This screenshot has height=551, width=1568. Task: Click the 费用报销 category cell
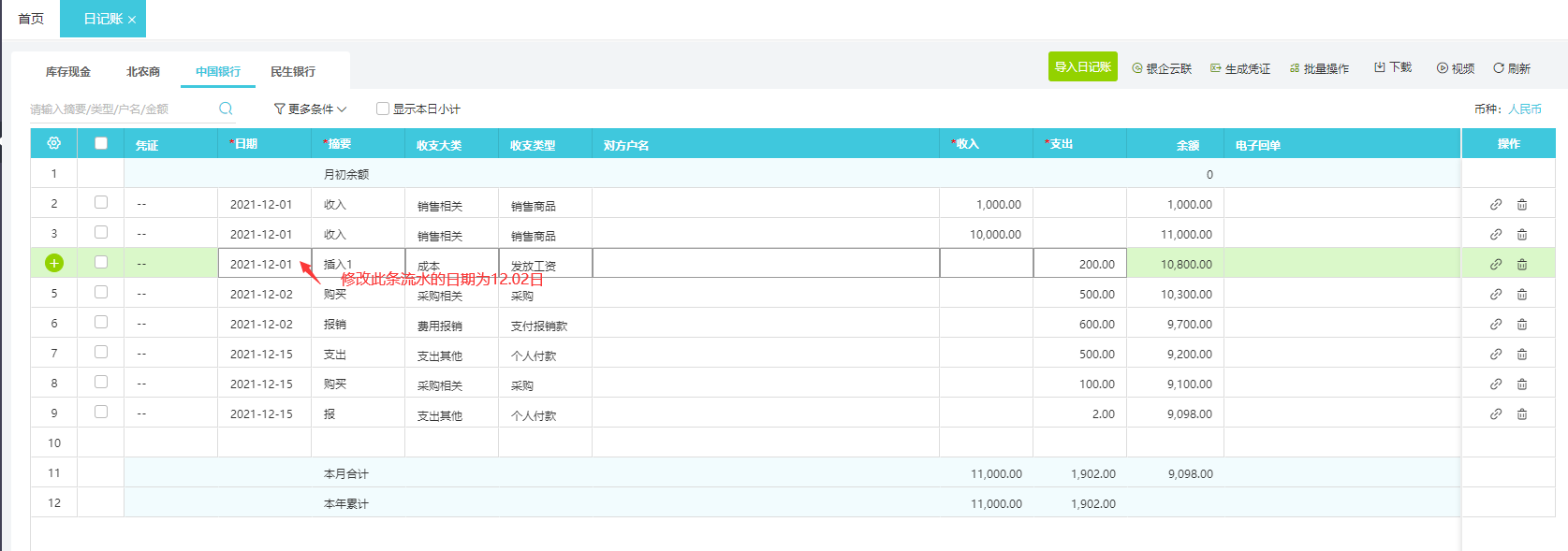(x=452, y=325)
